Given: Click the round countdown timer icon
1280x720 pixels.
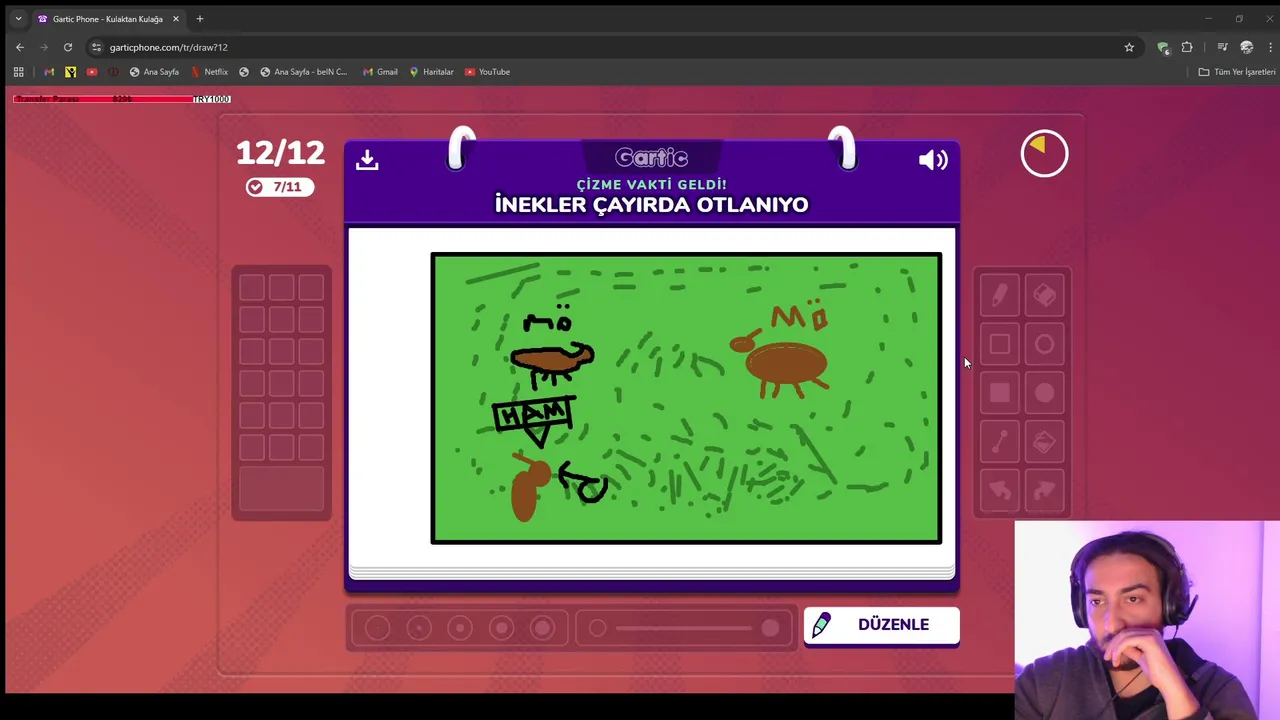Looking at the screenshot, I should tap(1044, 153).
